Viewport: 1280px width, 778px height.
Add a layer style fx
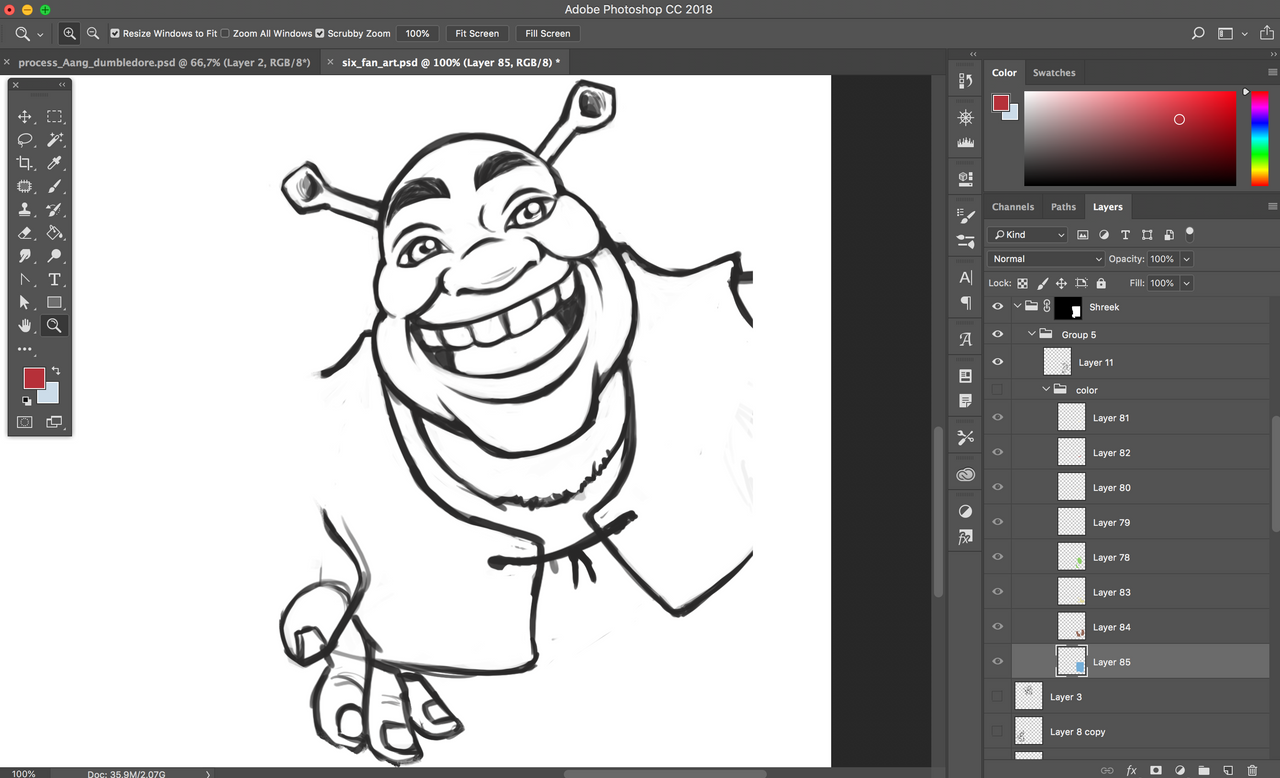(1131, 771)
